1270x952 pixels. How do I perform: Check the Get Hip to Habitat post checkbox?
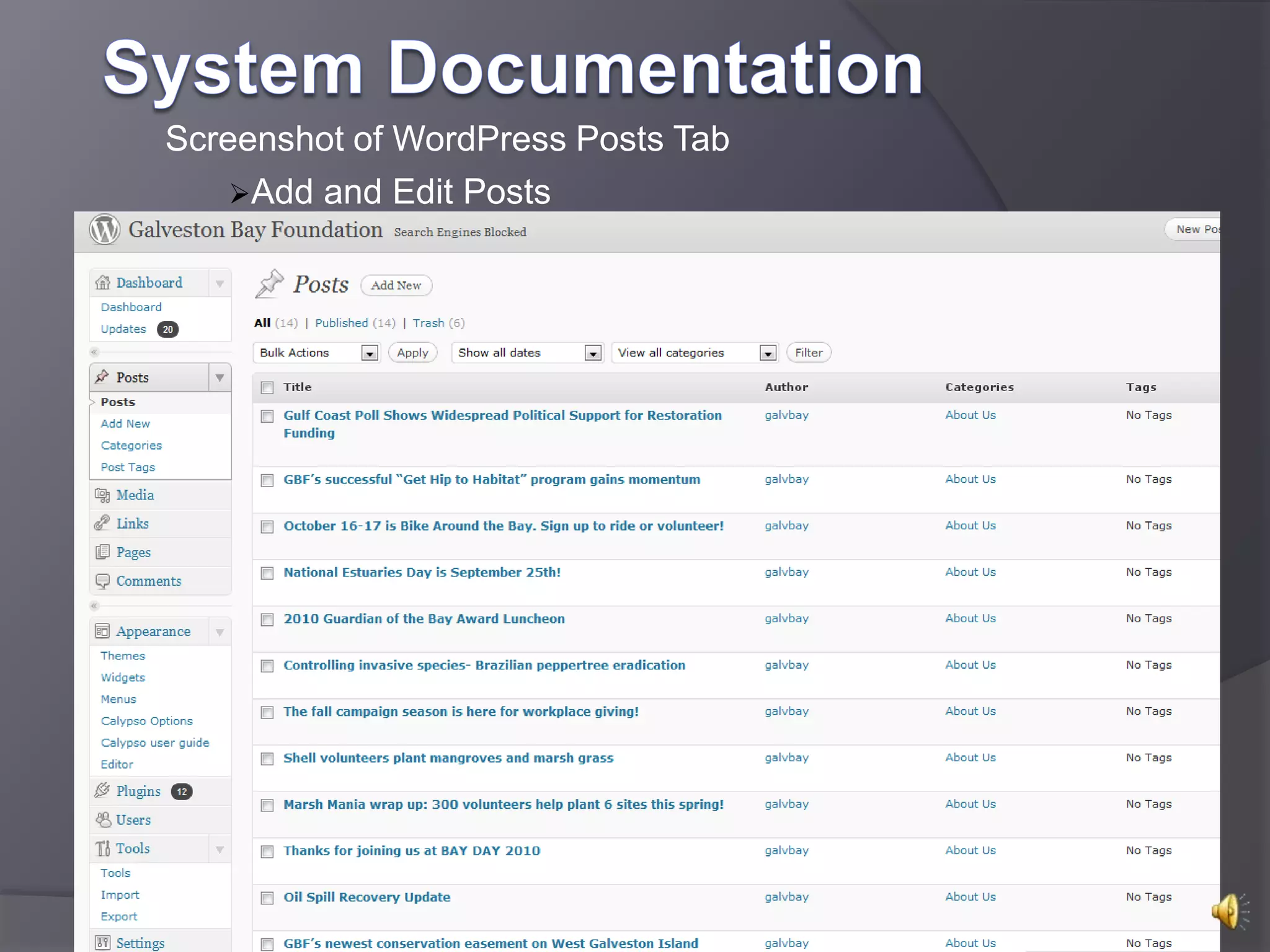267,481
